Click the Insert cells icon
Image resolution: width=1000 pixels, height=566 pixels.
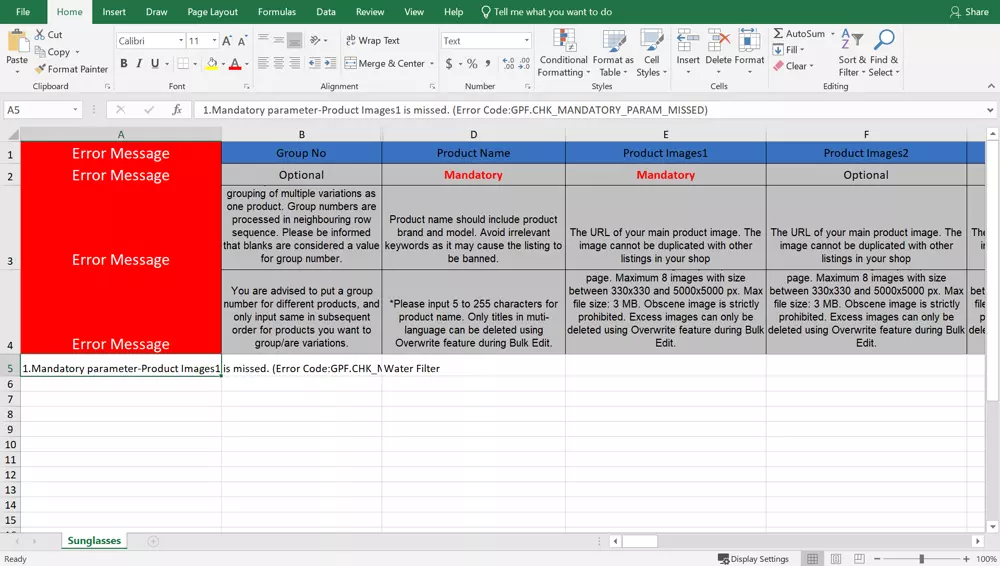688,41
